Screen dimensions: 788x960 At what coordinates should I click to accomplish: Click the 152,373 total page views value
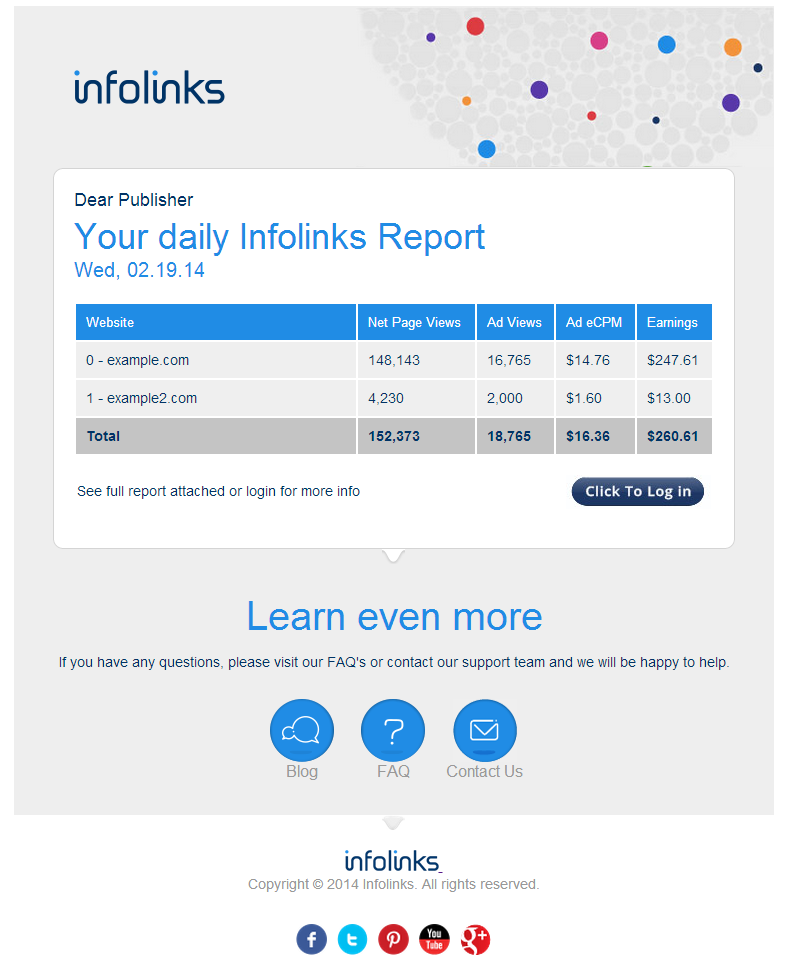point(394,436)
